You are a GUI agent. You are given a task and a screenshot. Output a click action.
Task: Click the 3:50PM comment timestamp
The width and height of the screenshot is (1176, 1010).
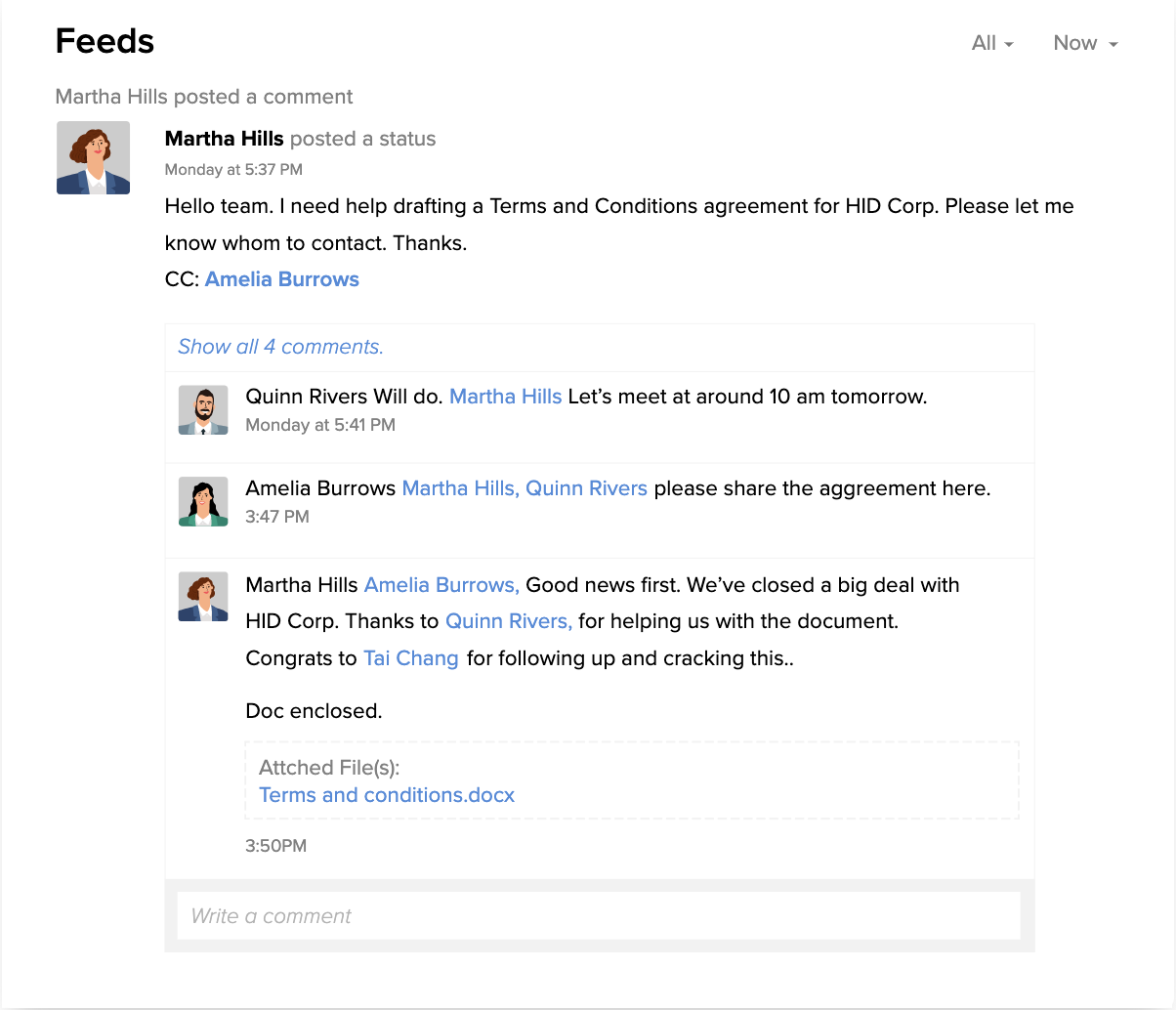275,846
